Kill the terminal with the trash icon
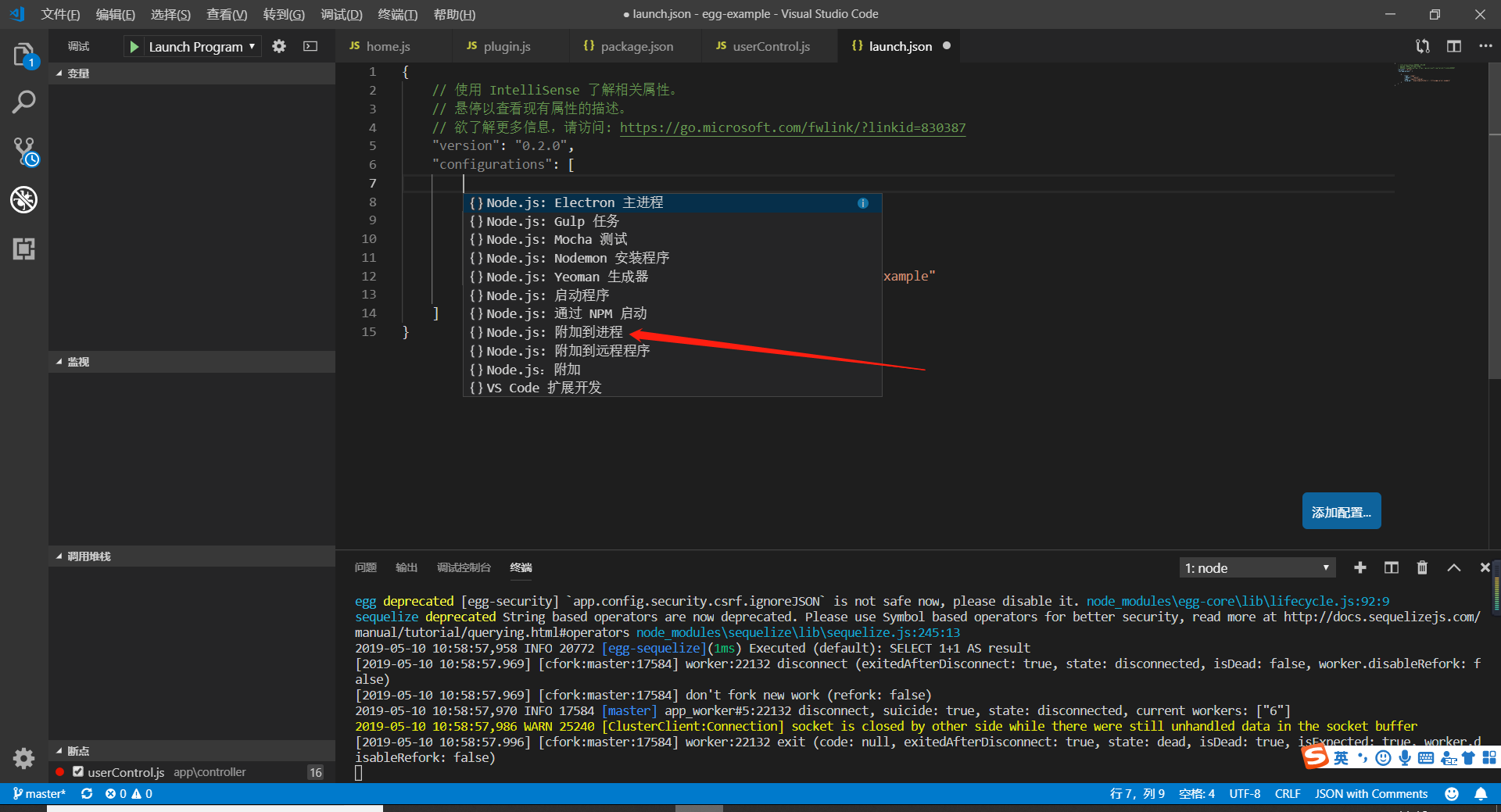The height and width of the screenshot is (812, 1501). [1422, 567]
